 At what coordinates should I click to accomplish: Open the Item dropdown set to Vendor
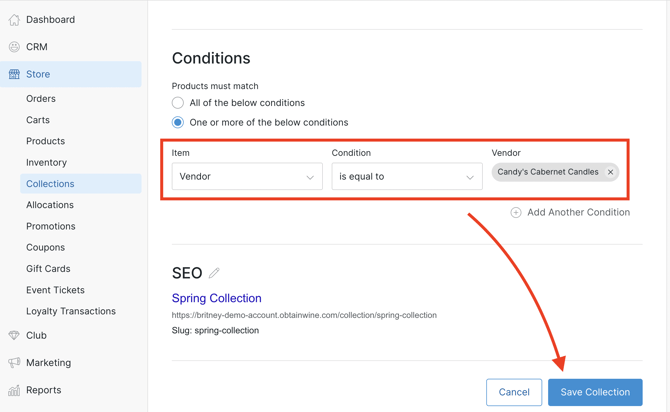[246, 177]
